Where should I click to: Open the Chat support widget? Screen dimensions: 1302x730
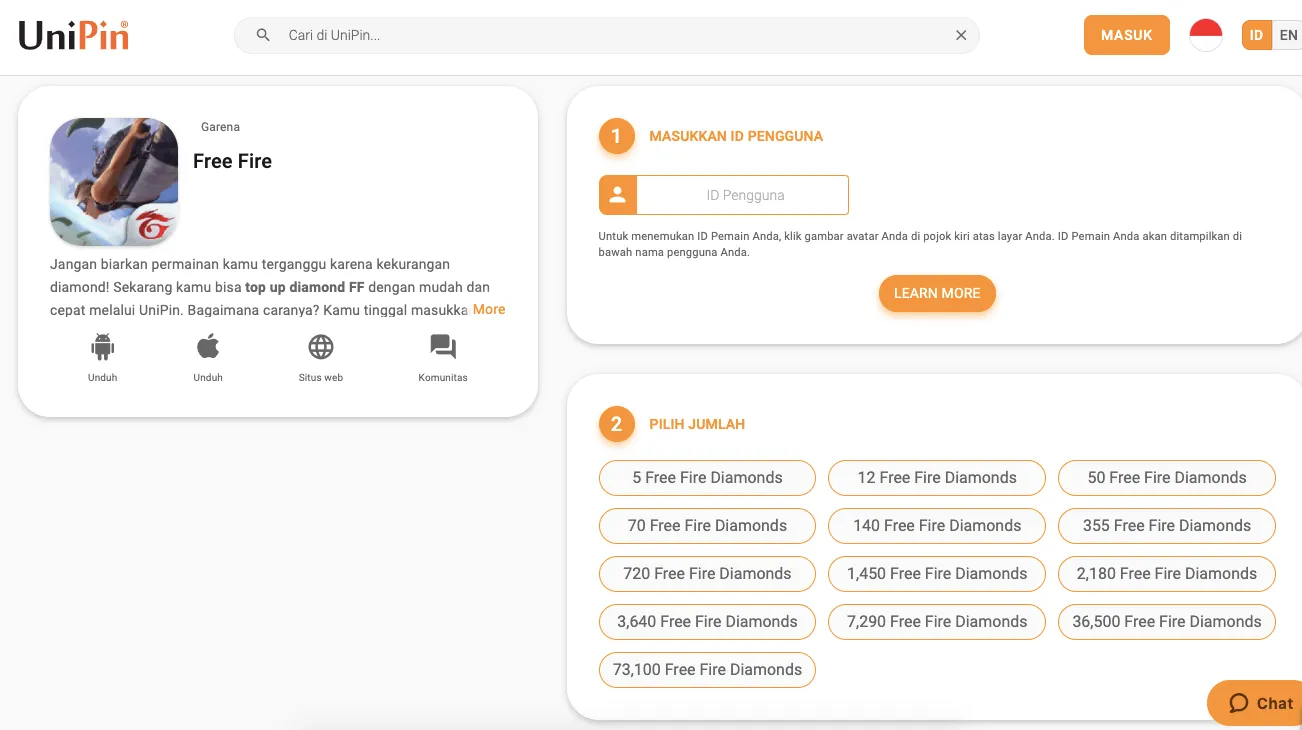click(x=1260, y=703)
